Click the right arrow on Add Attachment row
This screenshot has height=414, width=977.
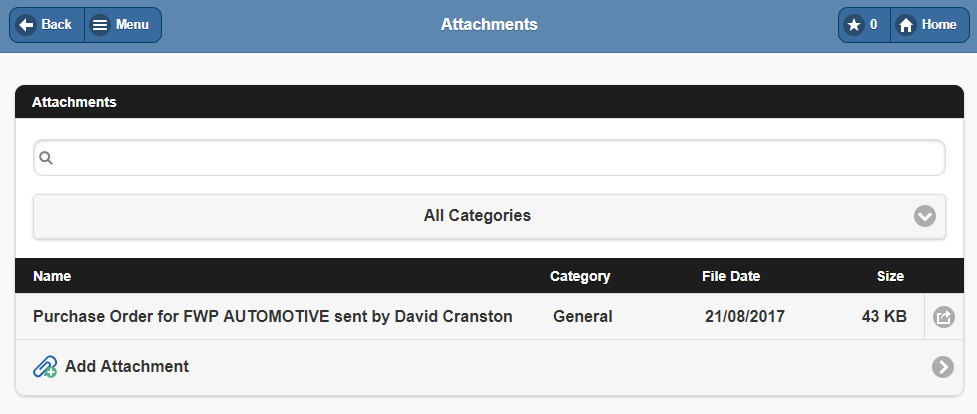(x=942, y=367)
